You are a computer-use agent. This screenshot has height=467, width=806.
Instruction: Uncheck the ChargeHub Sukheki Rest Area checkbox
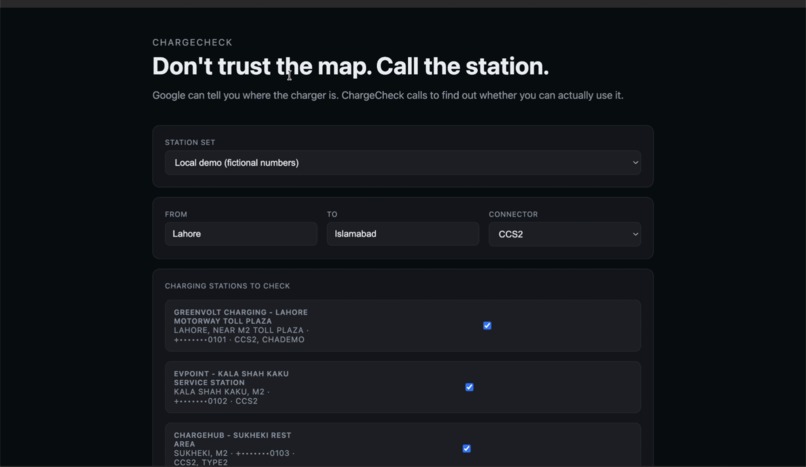click(x=467, y=449)
